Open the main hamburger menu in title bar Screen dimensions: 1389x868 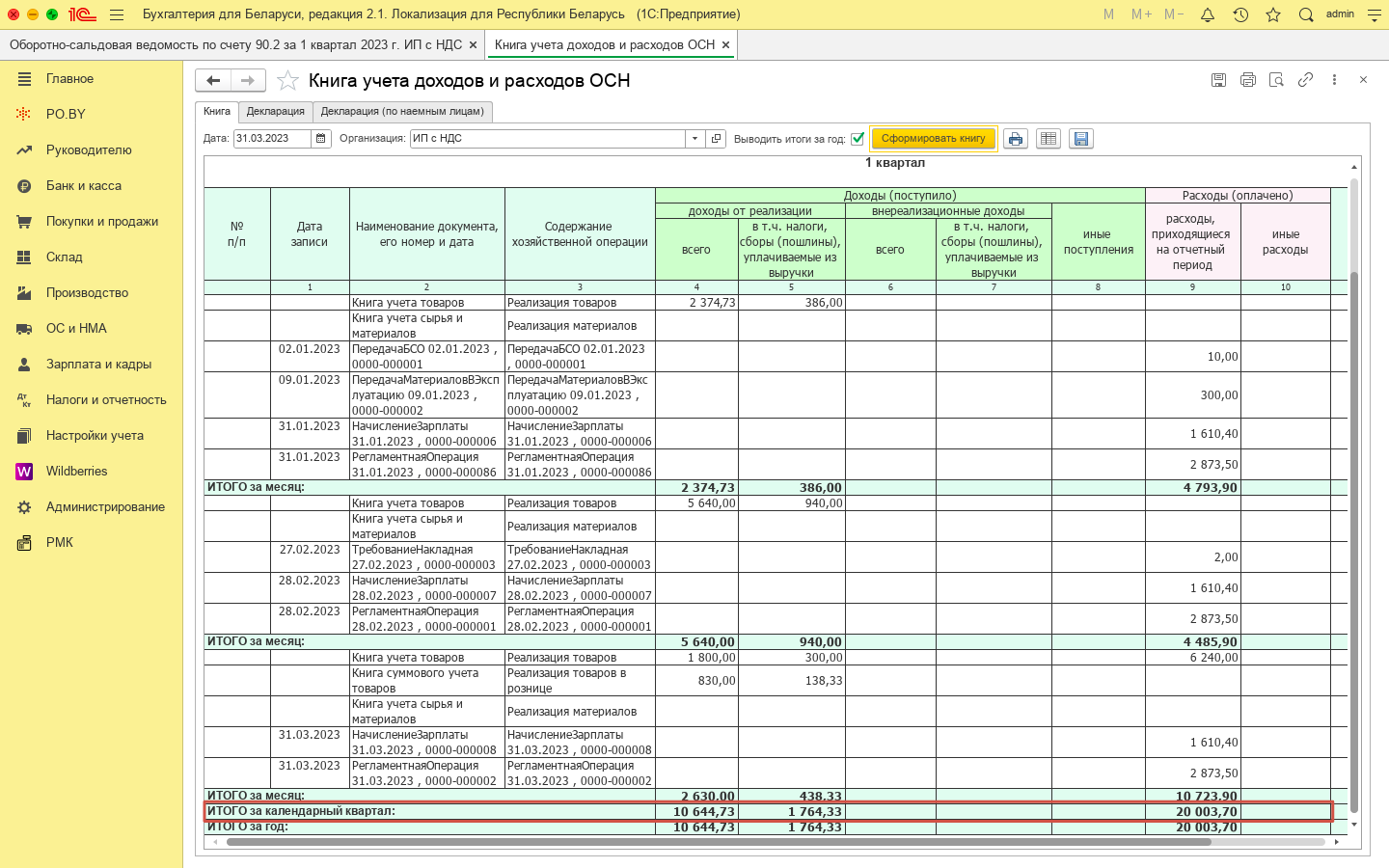(117, 14)
